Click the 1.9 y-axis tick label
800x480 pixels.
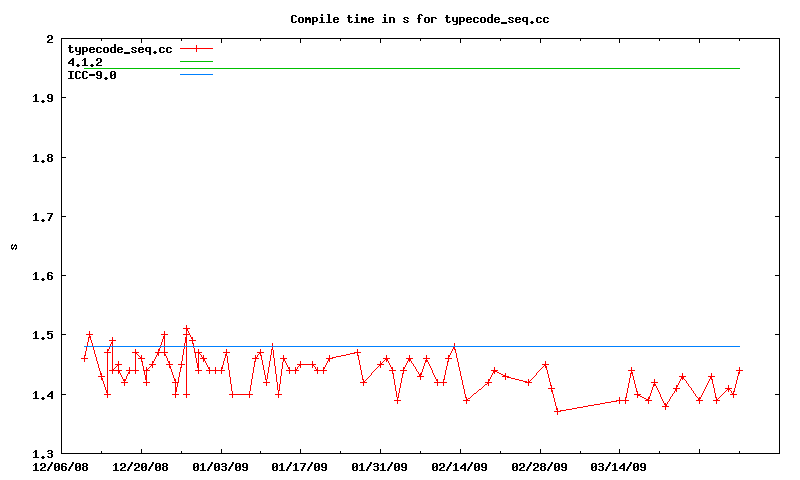[42, 99]
